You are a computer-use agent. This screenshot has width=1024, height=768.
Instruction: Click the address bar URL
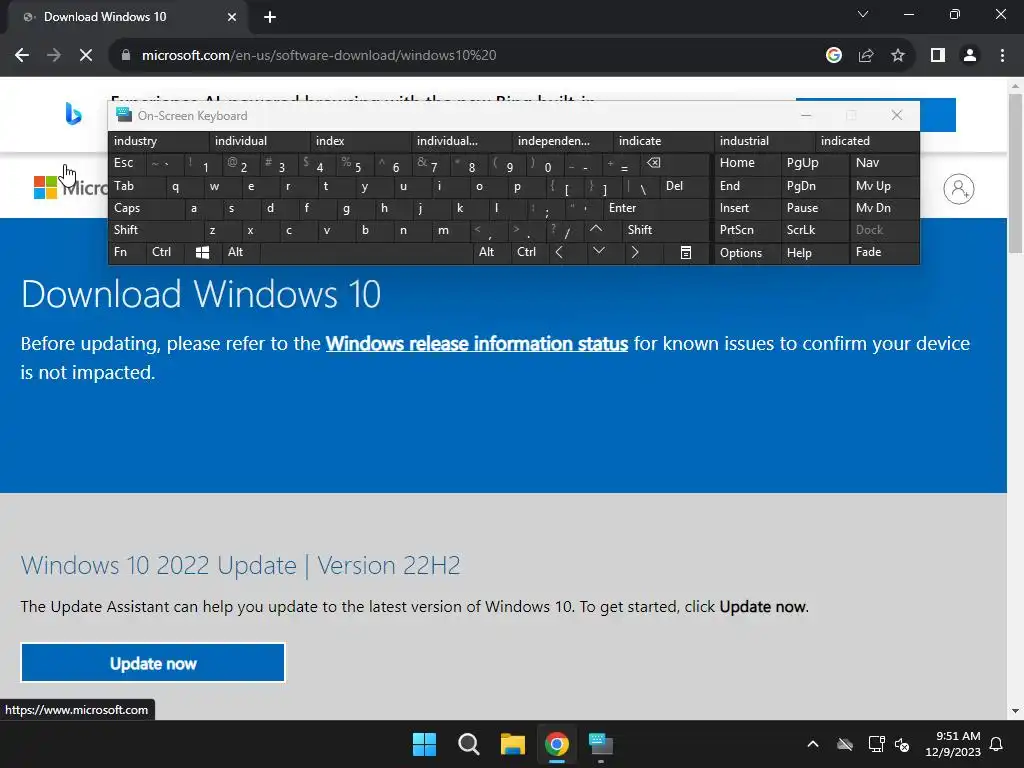[319, 56]
